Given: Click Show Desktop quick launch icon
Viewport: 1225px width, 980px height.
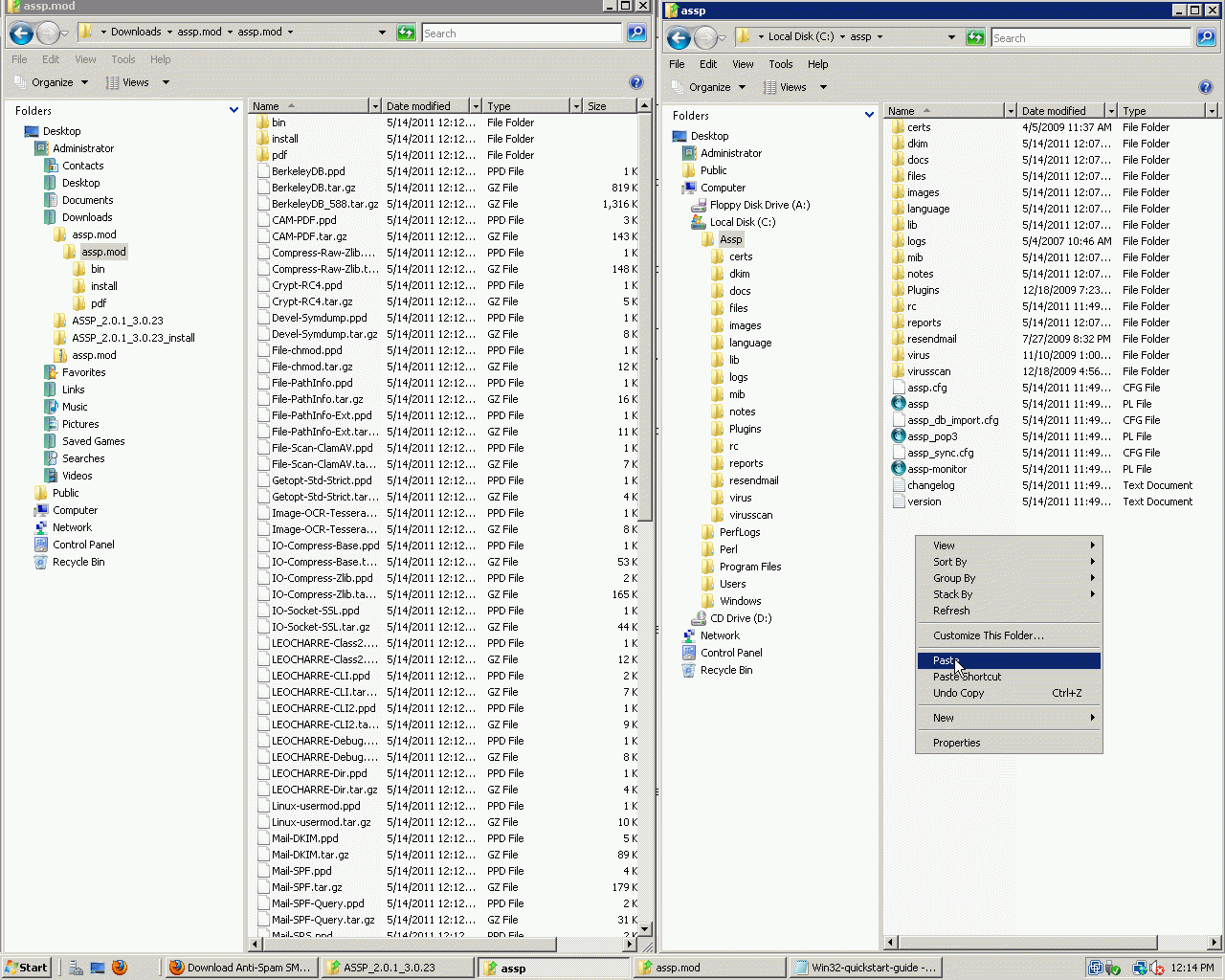Looking at the screenshot, I should (x=98, y=968).
